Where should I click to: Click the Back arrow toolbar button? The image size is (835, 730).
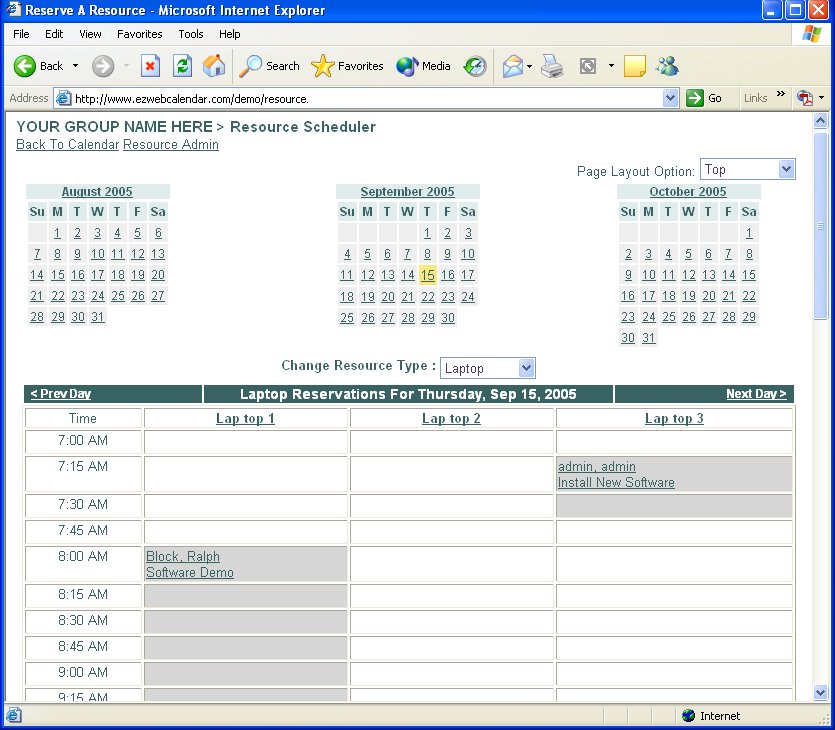pos(38,66)
